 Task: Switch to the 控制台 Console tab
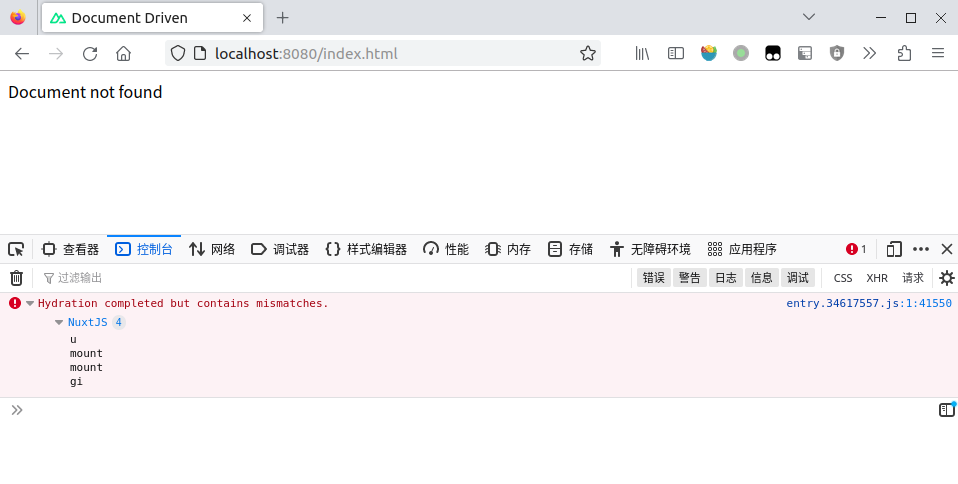[144, 249]
